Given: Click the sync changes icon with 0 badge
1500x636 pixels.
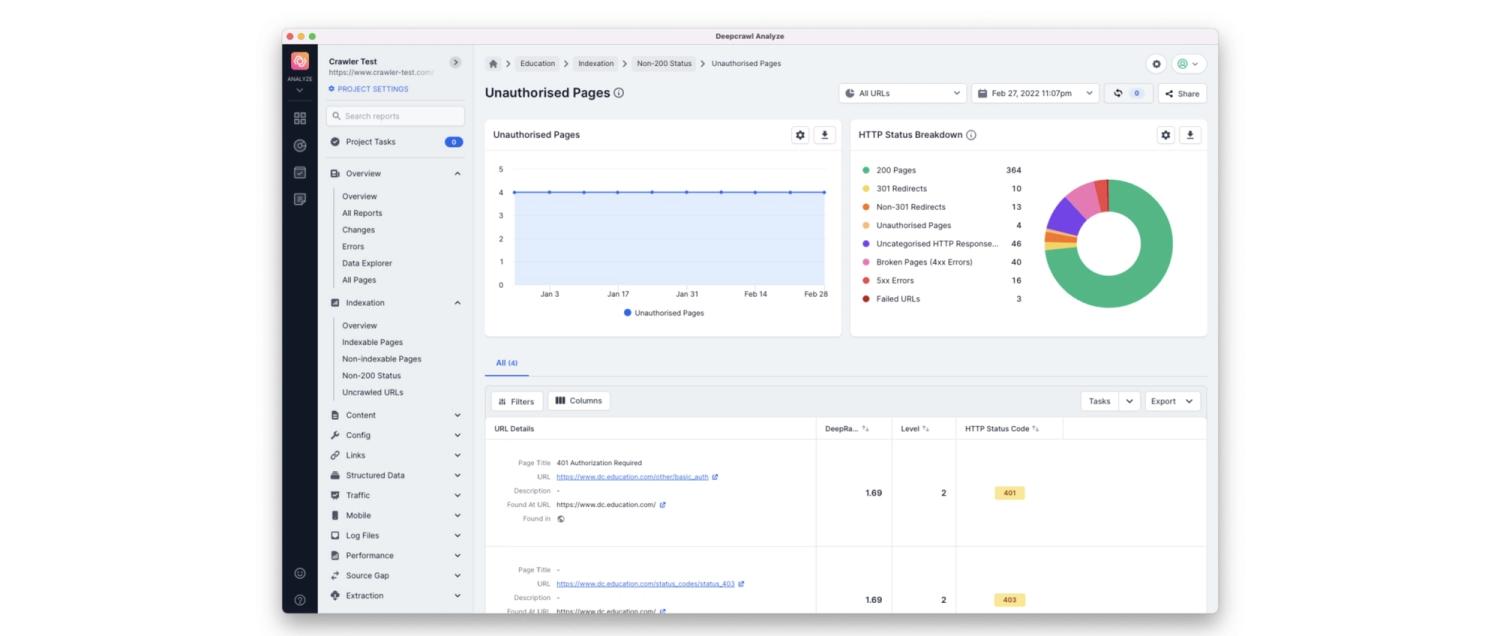Looking at the screenshot, I should 1128,93.
